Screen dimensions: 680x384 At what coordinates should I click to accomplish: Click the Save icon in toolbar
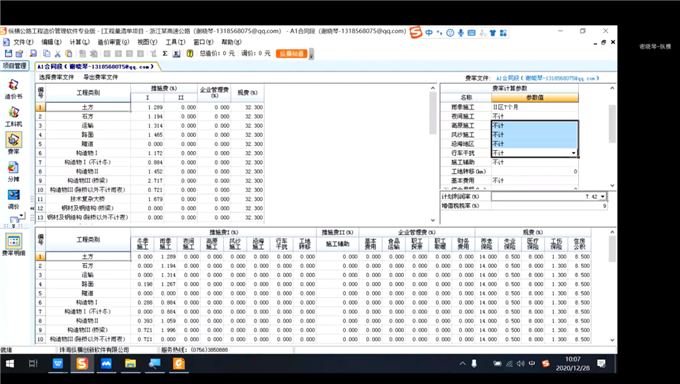8,53
